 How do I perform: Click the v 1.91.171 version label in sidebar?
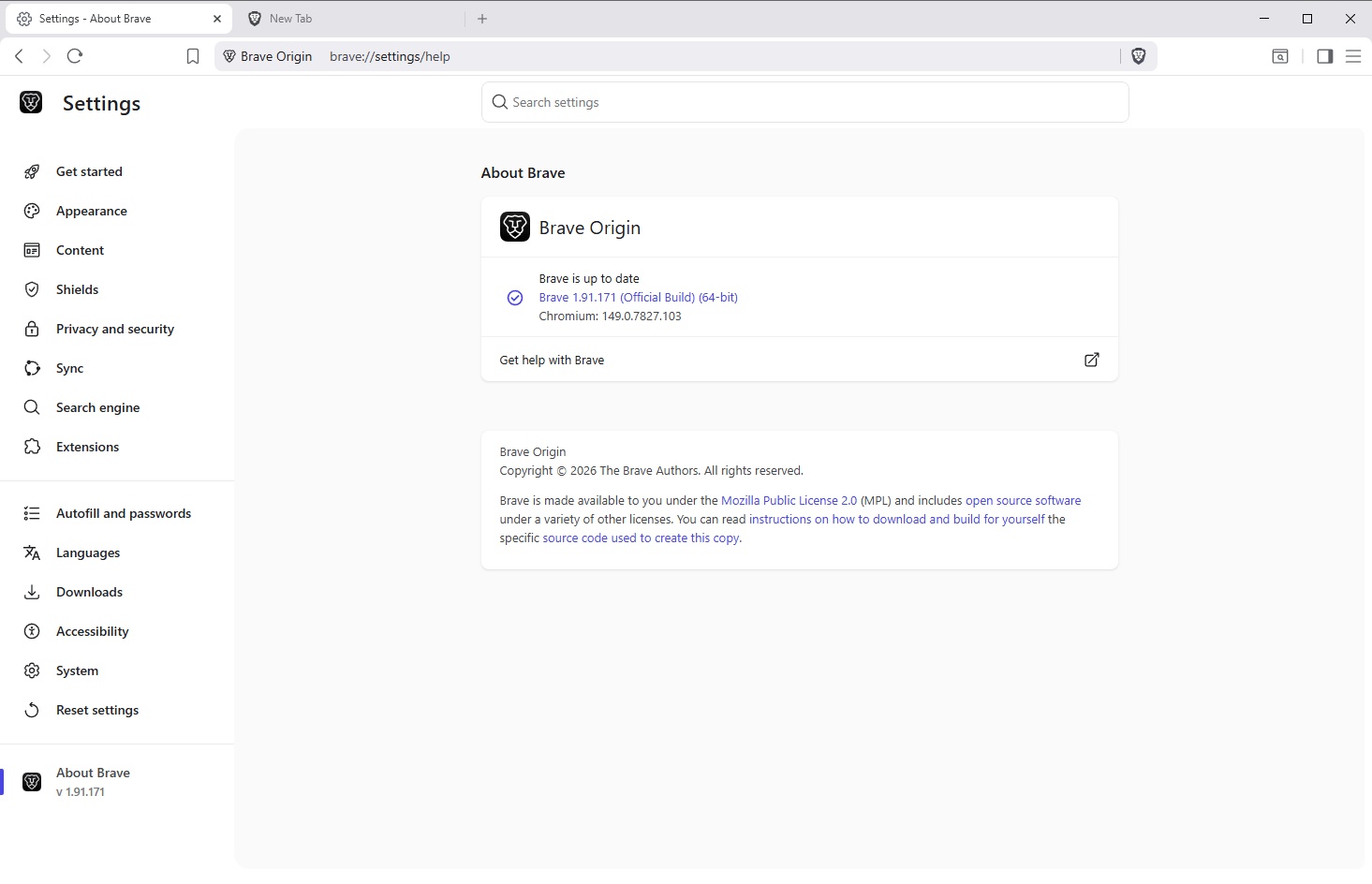pyautogui.click(x=81, y=792)
